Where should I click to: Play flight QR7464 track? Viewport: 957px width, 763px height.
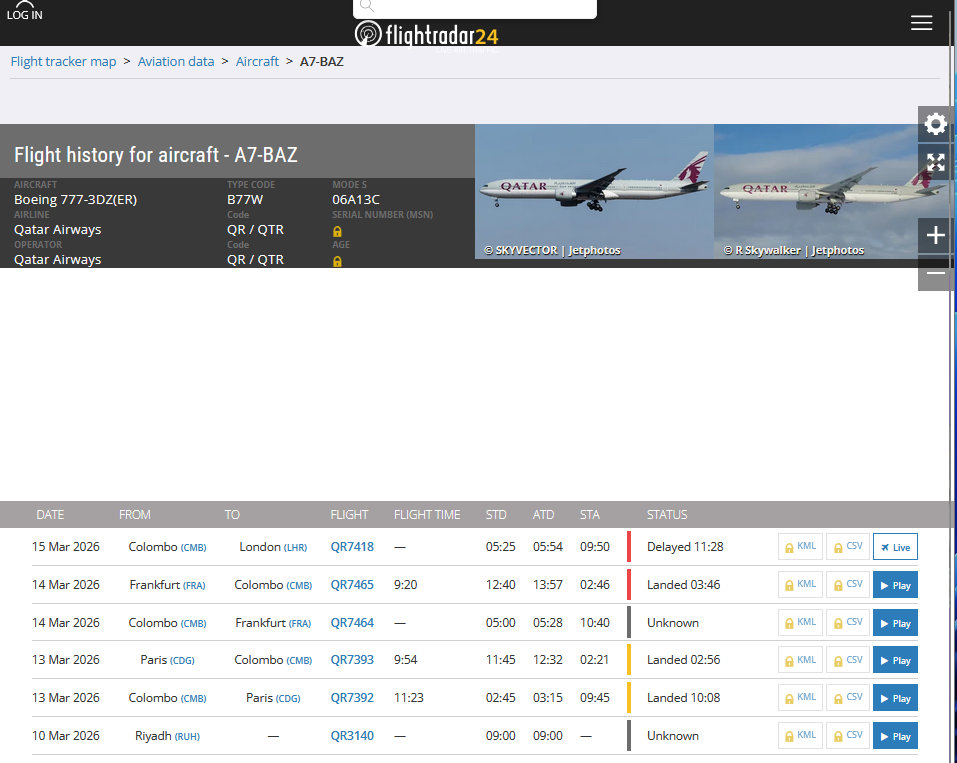pyautogui.click(x=895, y=623)
